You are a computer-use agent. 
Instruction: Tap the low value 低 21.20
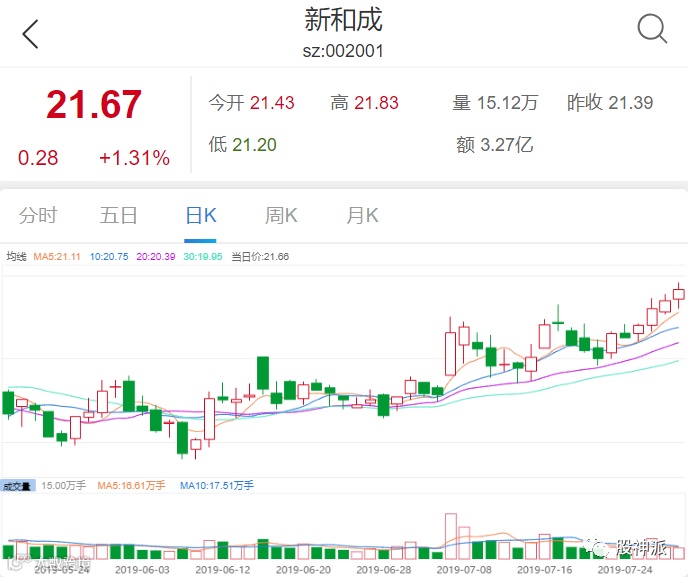pyautogui.click(x=243, y=144)
